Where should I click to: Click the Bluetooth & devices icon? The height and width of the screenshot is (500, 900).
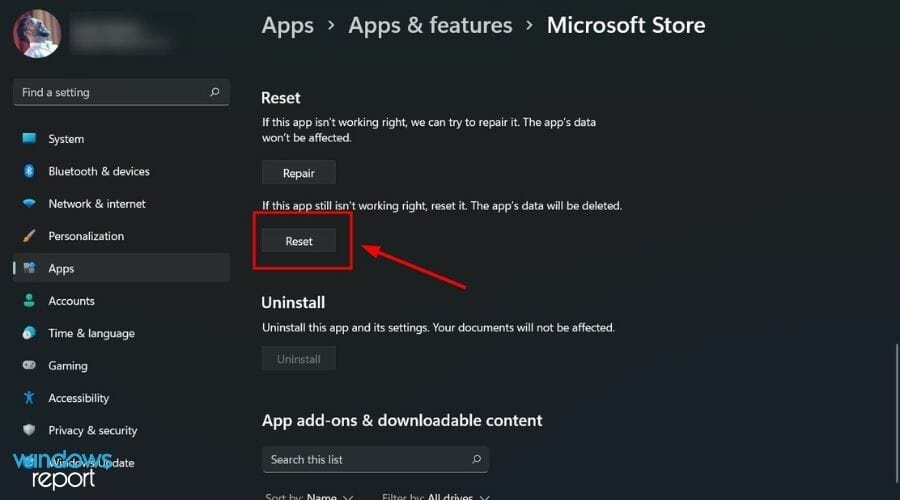pyautogui.click(x=29, y=171)
